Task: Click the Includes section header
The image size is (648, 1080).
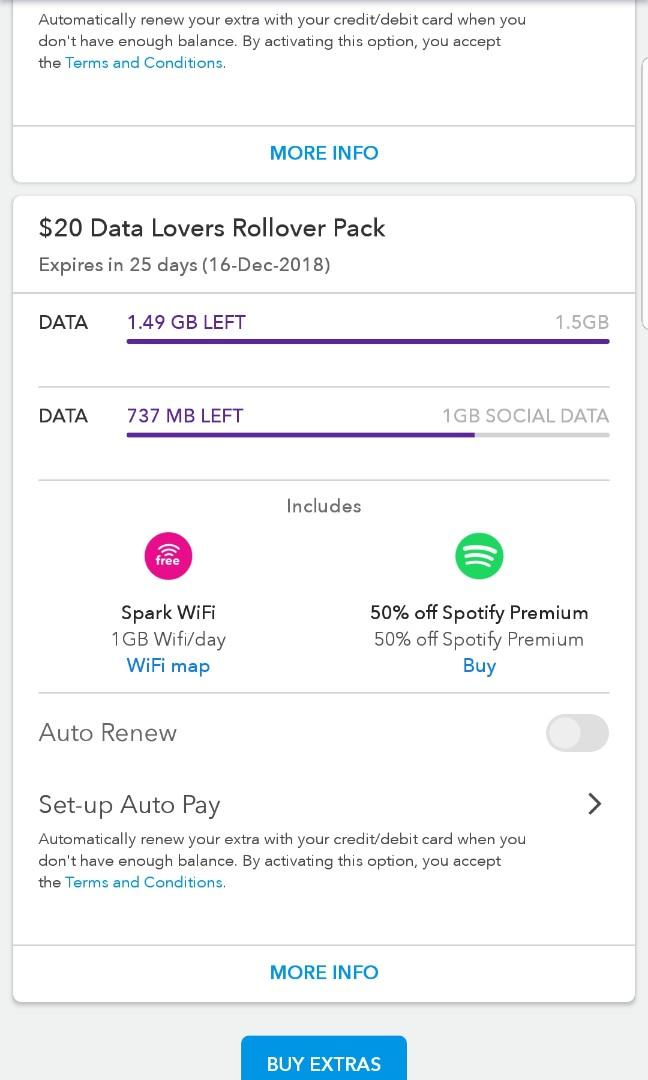Action: [x=323, y=506]
